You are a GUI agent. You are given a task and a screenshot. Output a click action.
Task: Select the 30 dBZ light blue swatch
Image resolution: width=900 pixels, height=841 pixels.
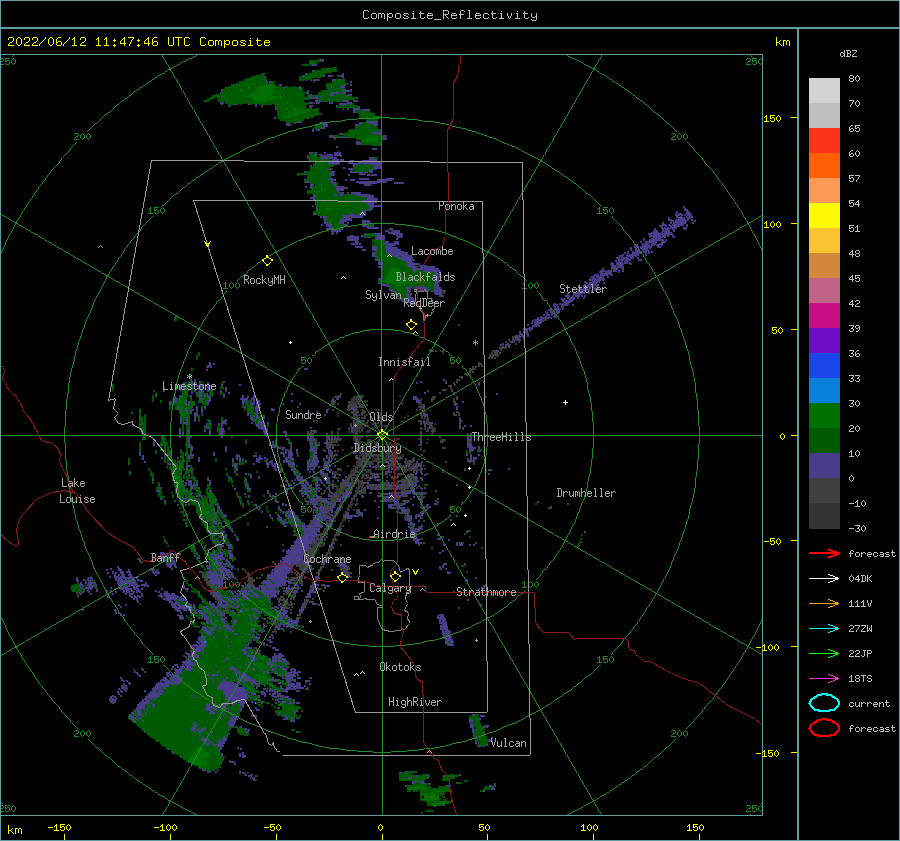coord(824,390)
